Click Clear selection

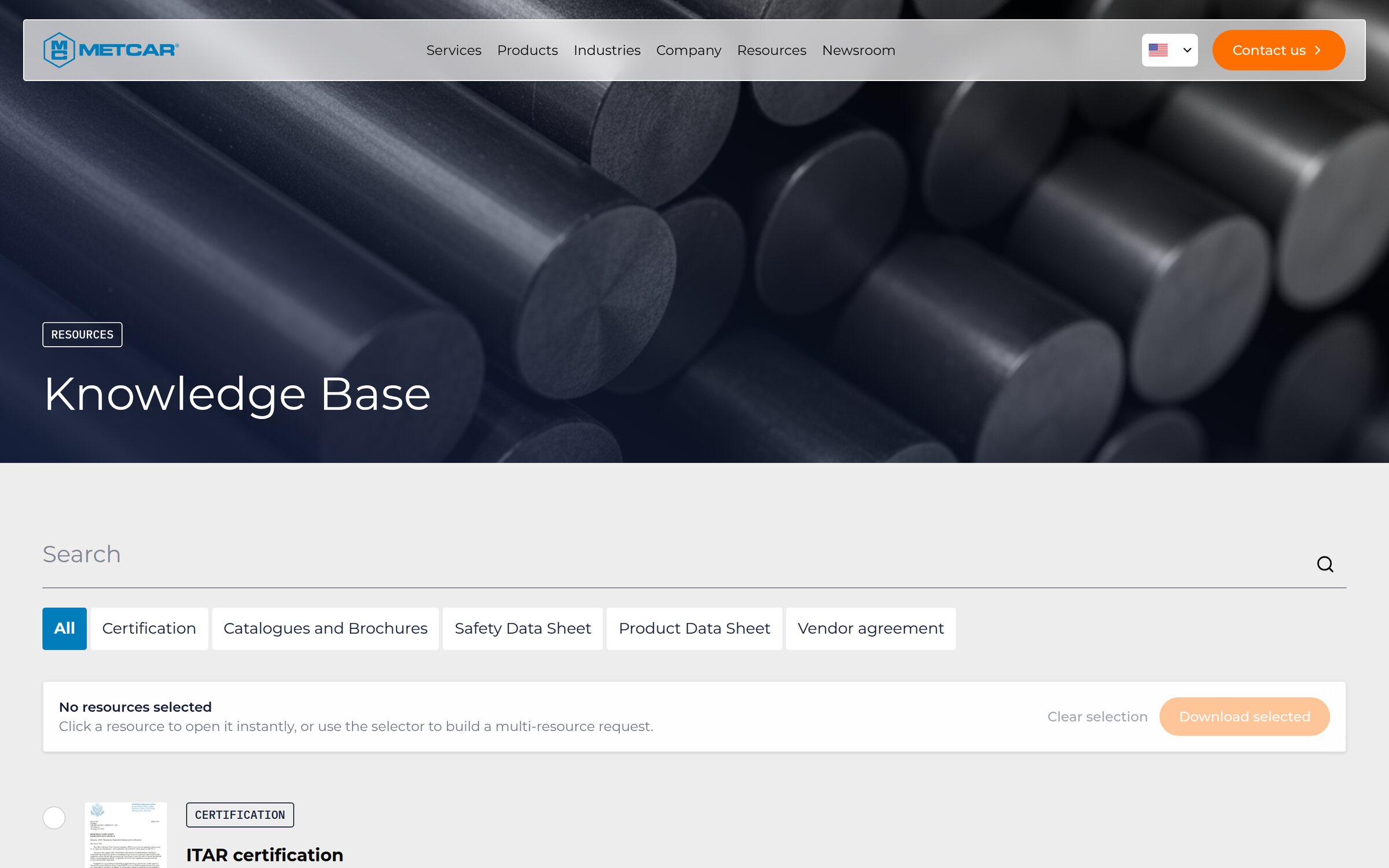click(1097, 716)
